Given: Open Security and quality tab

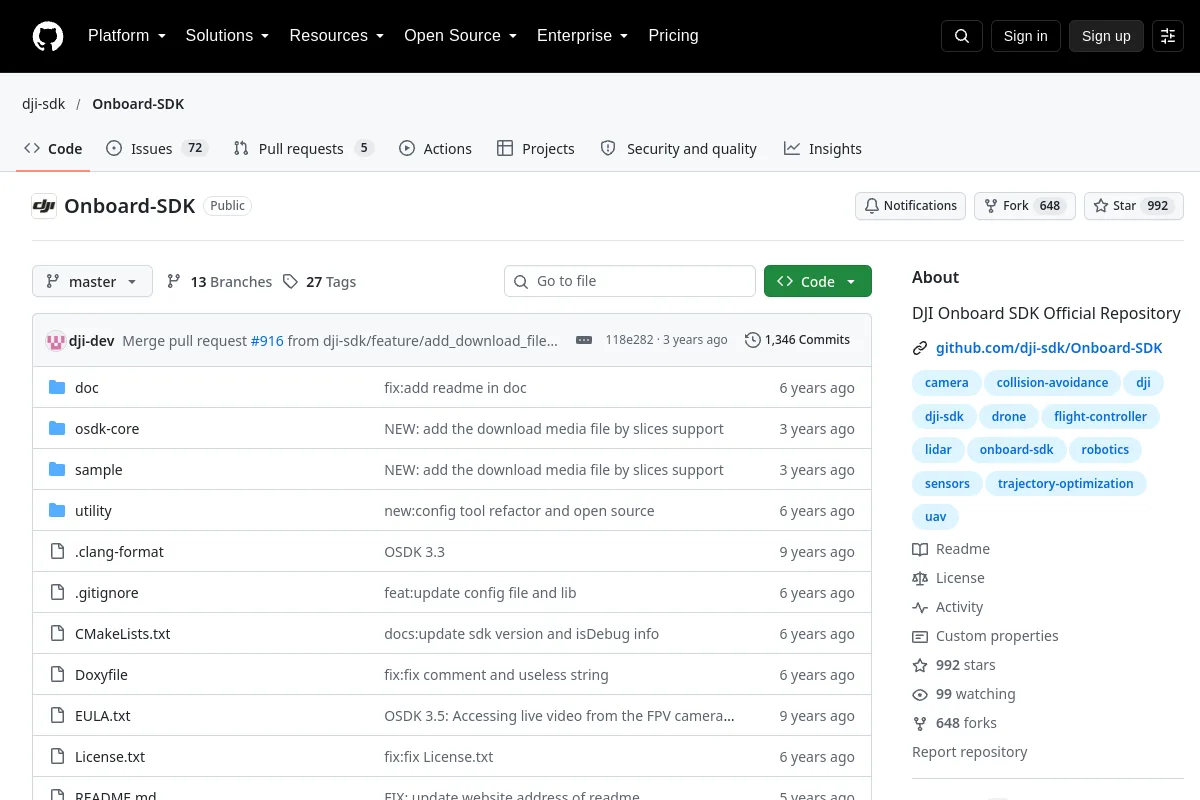Looking at the screenshot, I should [679, 148].
